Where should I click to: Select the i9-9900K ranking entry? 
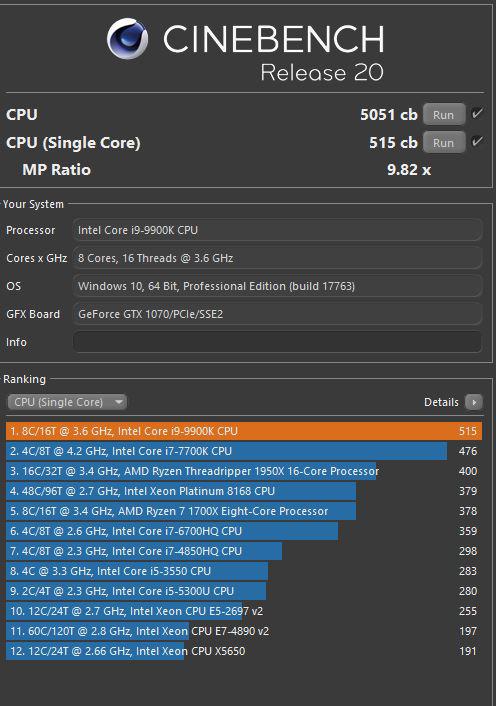tap(244, 431)
